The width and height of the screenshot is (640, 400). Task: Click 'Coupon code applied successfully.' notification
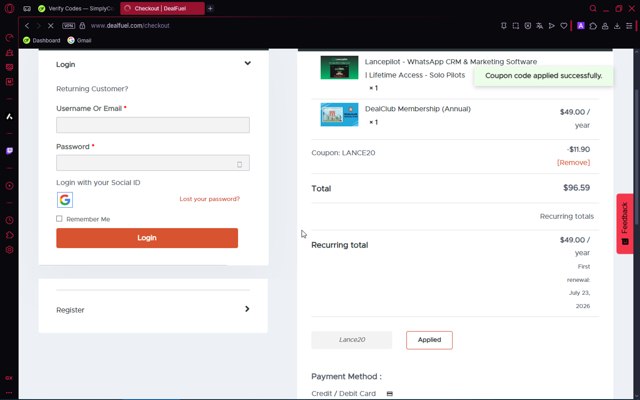coord(543,76)
